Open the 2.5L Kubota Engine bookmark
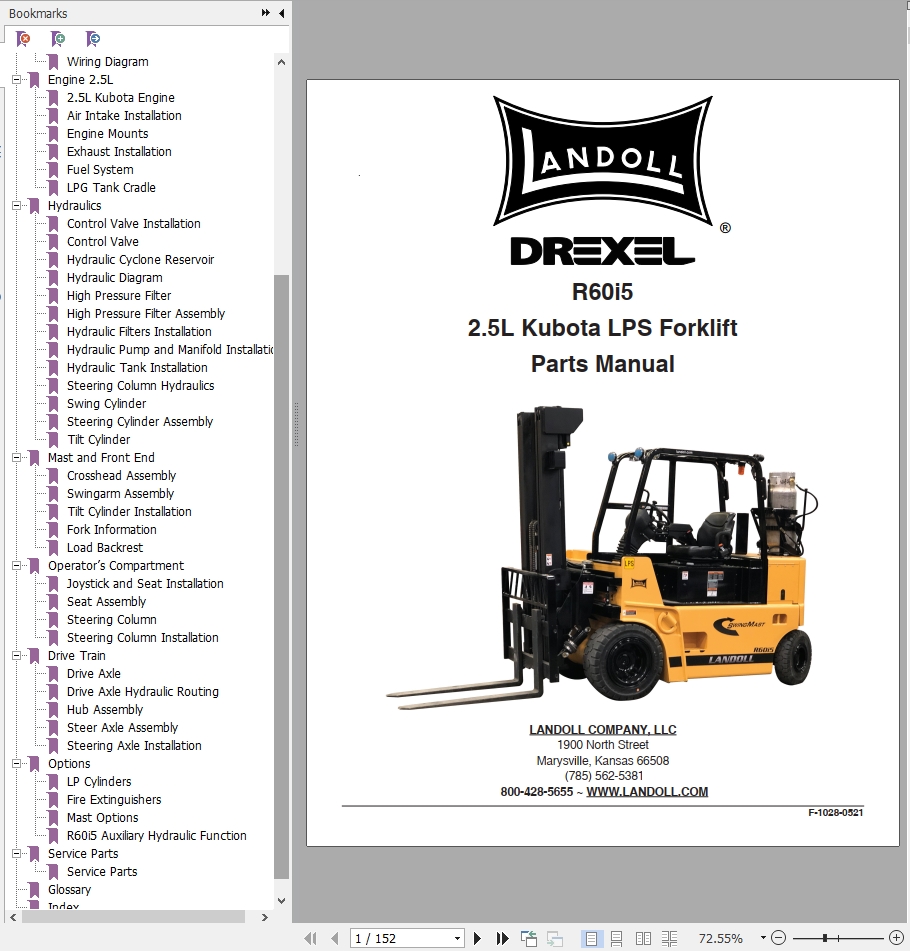 point(121,98)
